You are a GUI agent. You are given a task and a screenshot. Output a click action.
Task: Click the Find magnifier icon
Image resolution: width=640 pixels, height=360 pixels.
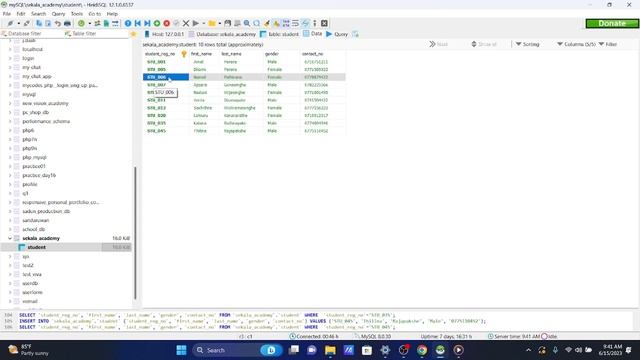(x=247, y=23)
